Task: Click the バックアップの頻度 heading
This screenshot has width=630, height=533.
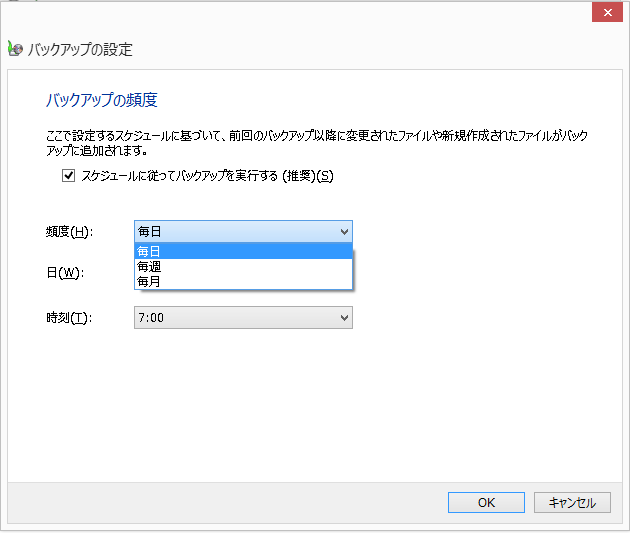Action: pyautogui.click(x=102, y=100)
